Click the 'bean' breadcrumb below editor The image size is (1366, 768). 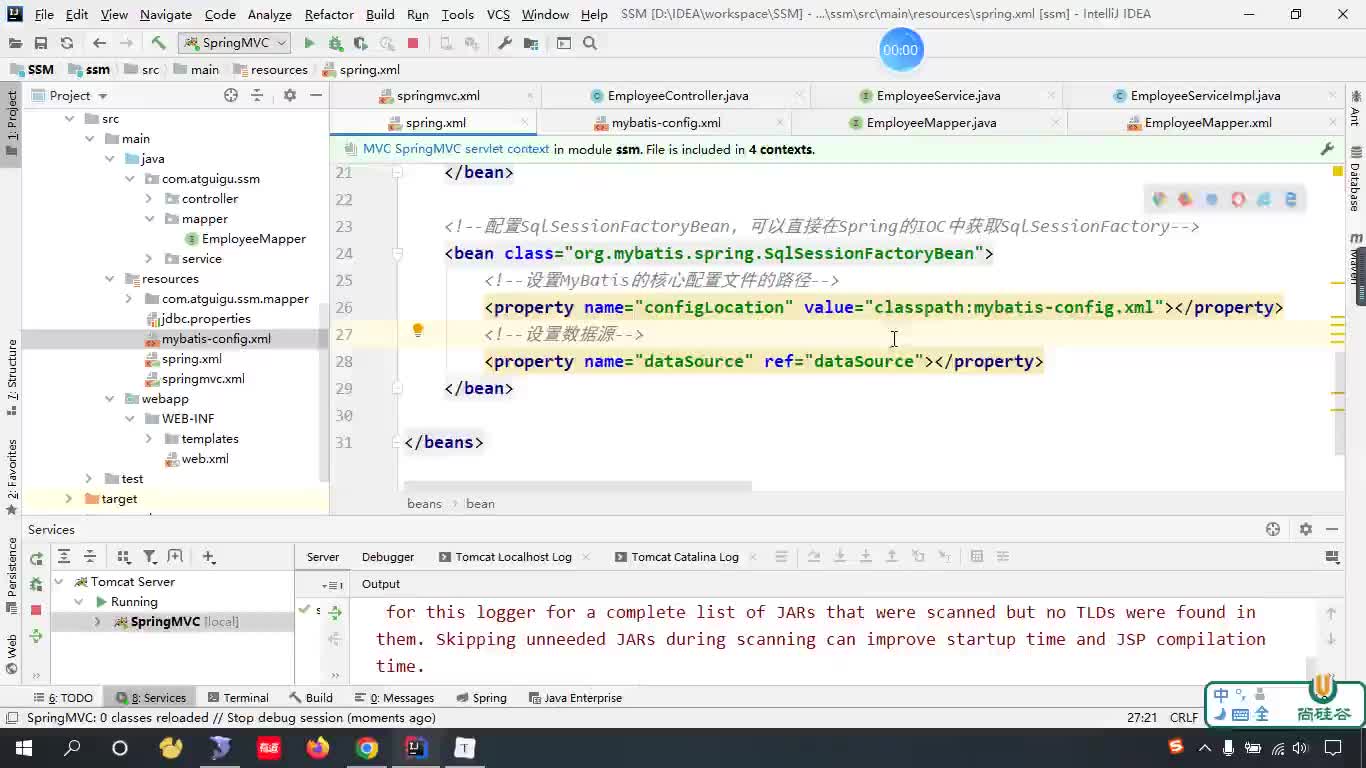(x=480, y=504)
